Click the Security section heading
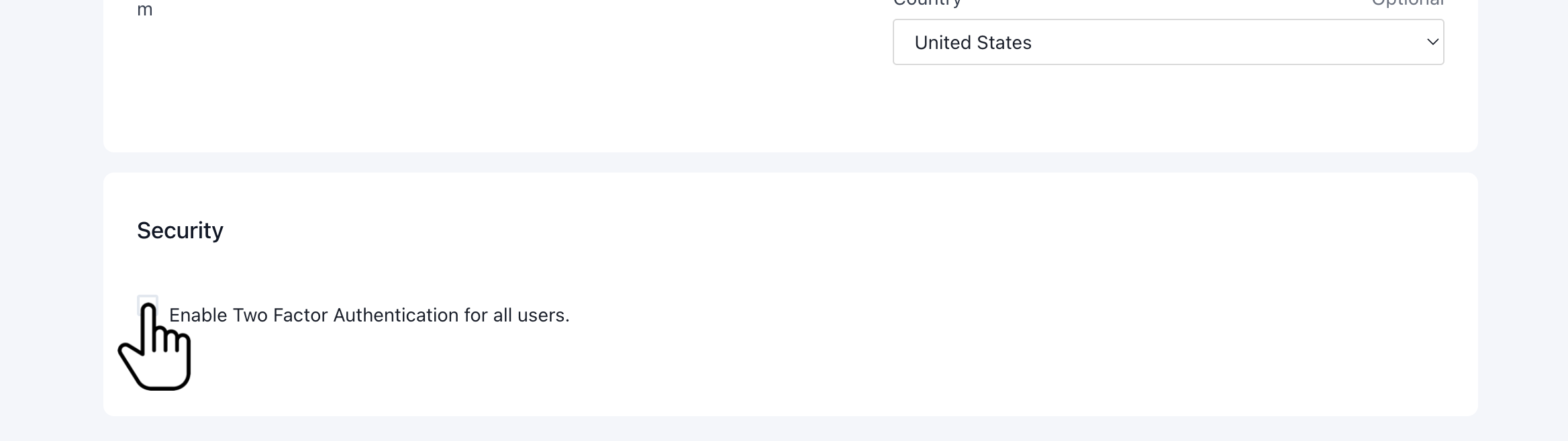1568x441 pixels. click(180, 230)
